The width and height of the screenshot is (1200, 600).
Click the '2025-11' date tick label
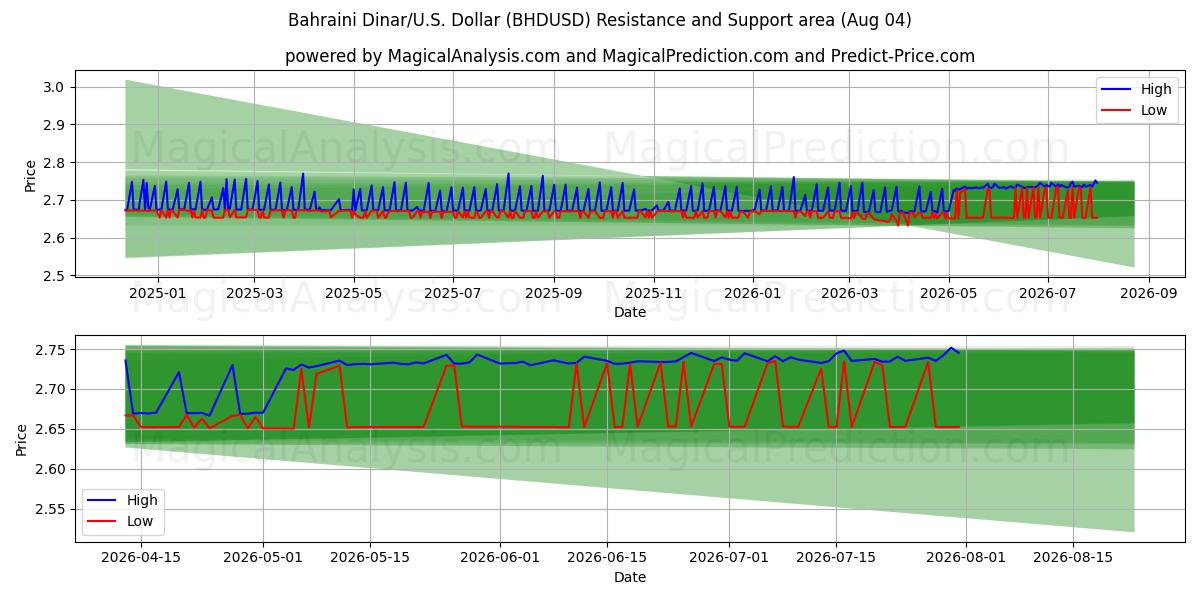tap(654, 294)
